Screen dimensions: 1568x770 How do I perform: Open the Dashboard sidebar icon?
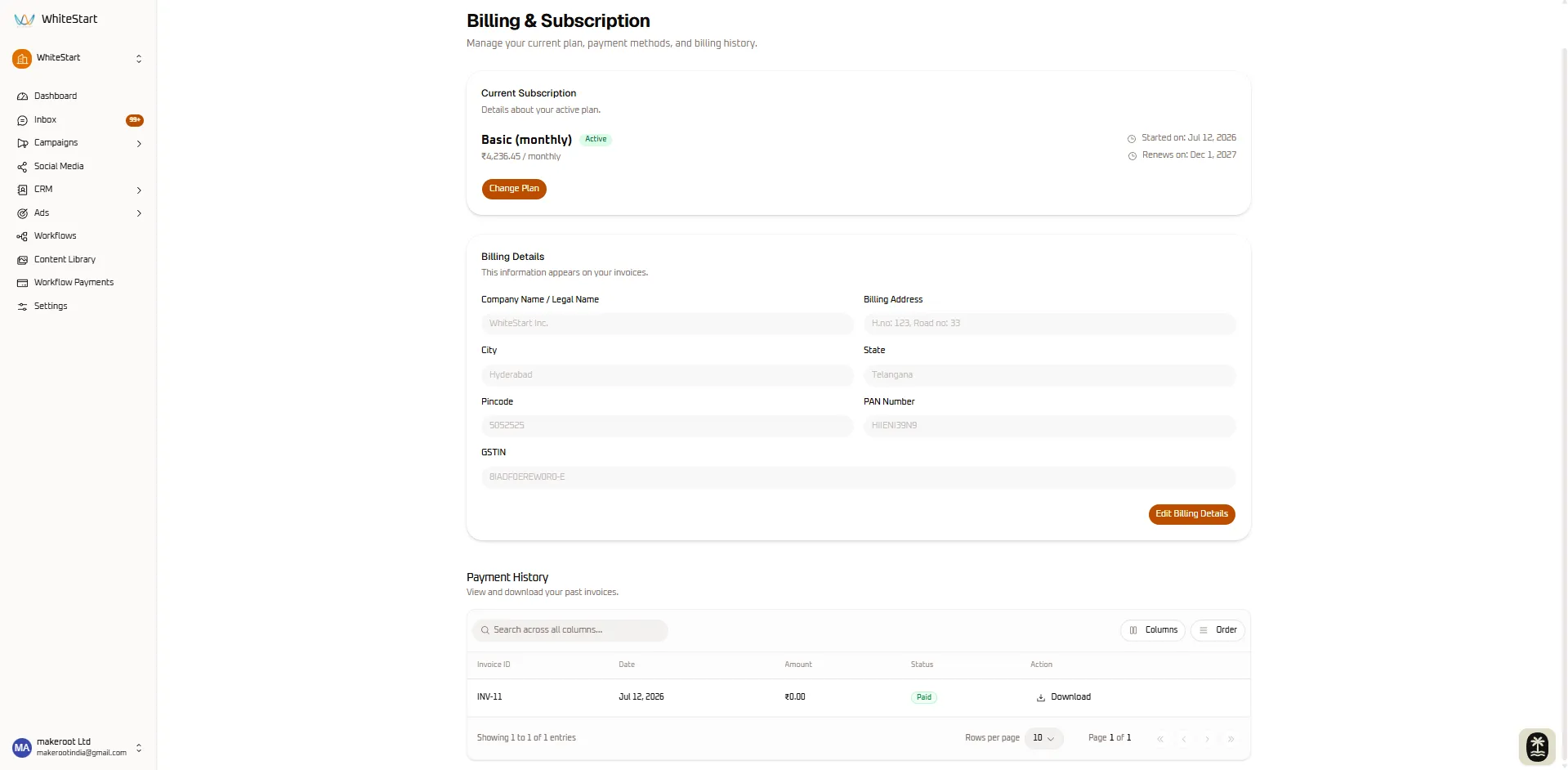click(22, 96)
